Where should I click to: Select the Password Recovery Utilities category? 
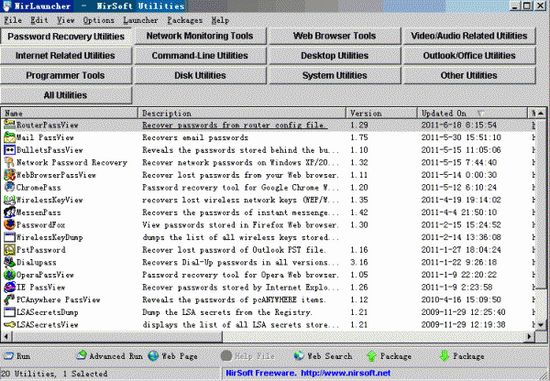coord(66,36)
